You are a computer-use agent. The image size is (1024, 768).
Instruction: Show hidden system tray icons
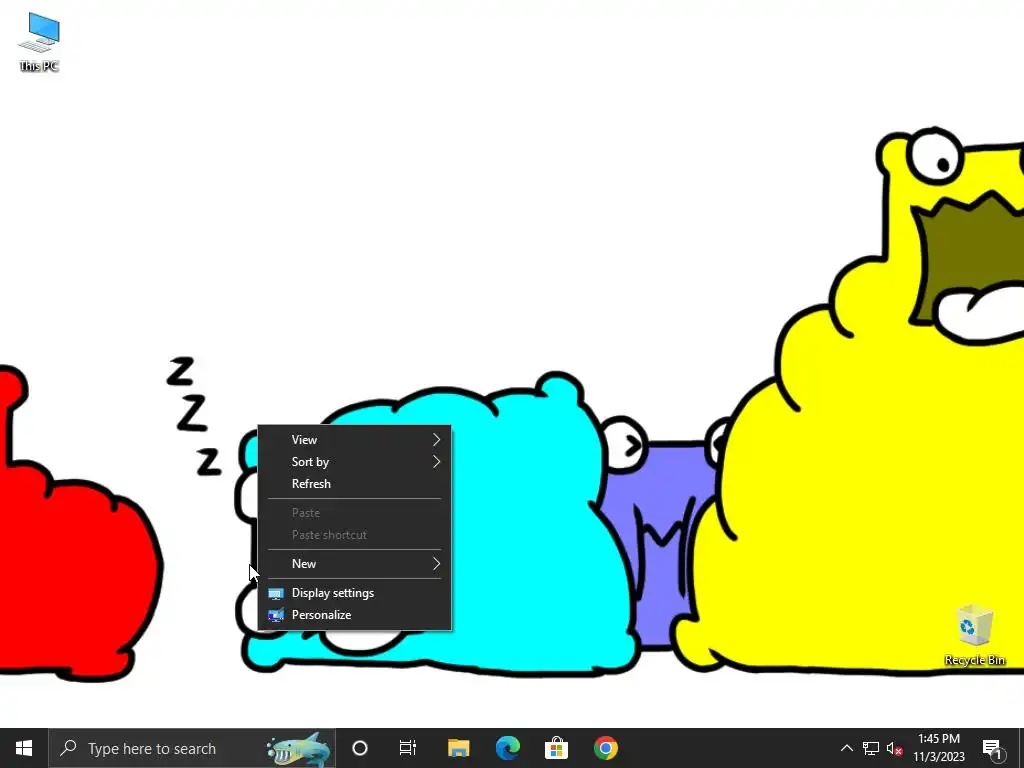point(846,748)
